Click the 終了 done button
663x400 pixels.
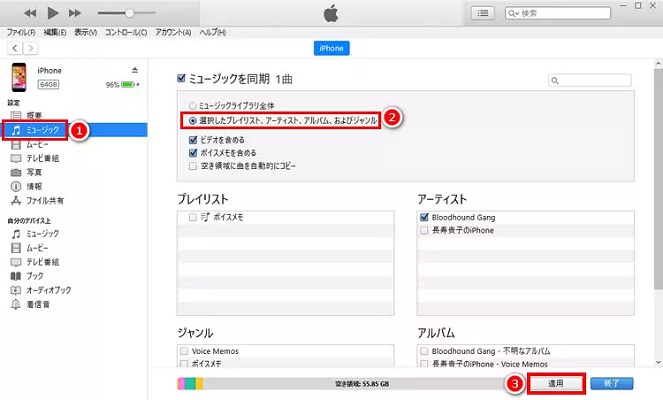click(612, 384)
